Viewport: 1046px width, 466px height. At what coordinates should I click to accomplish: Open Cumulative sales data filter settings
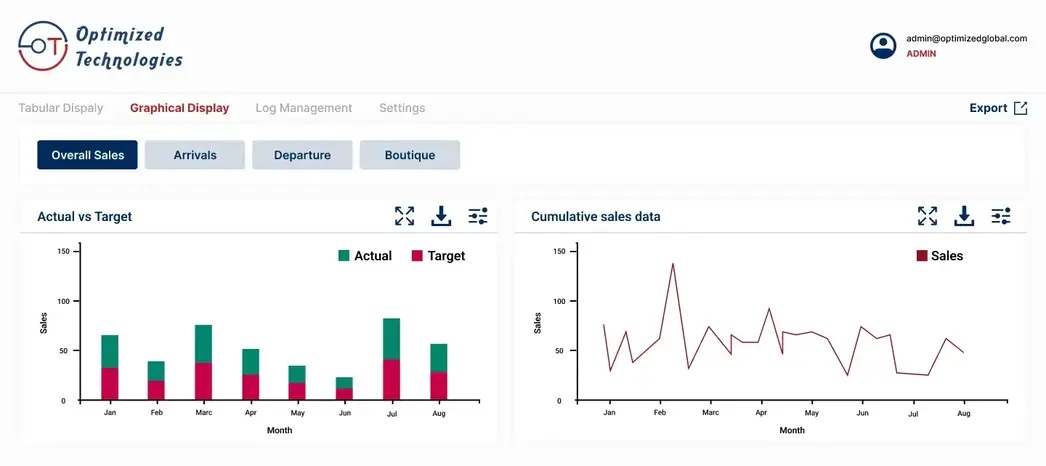click(x=1001, y=216)
